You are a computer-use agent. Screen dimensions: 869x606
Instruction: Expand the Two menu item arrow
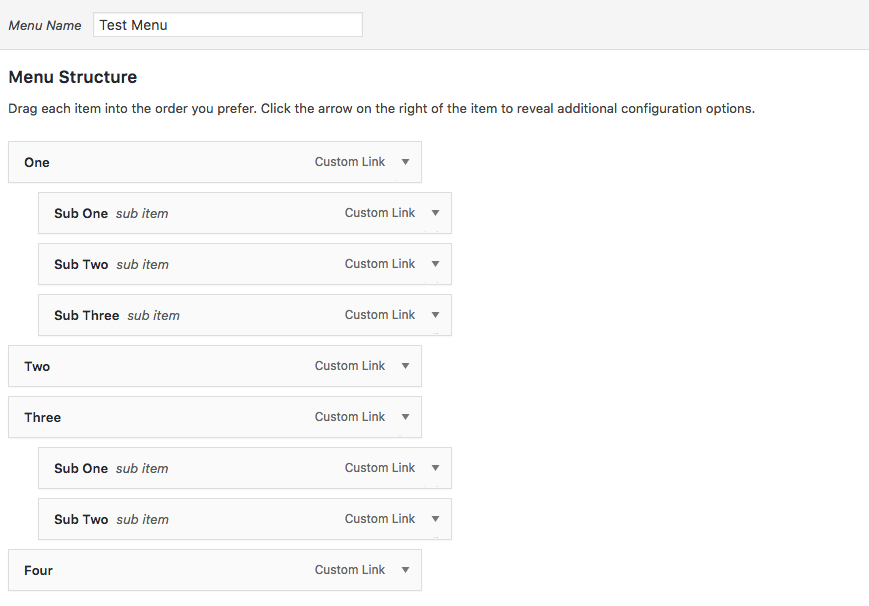[405, 366]
